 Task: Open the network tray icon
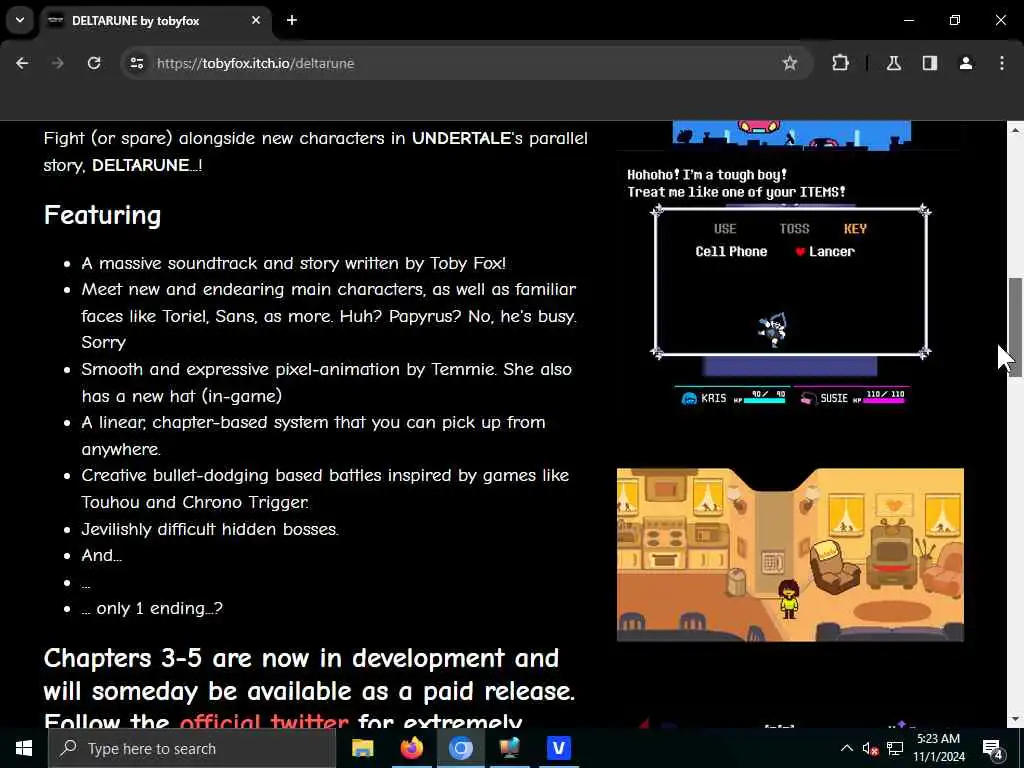[895, 748]
